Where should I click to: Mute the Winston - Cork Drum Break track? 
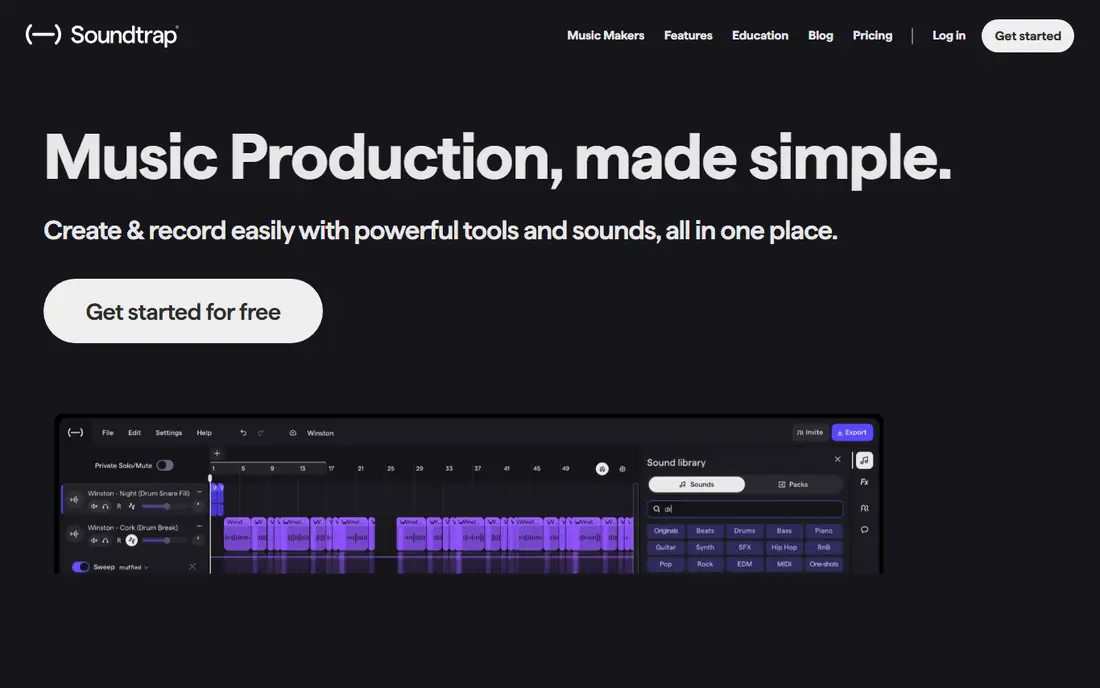tap(94, 540)
